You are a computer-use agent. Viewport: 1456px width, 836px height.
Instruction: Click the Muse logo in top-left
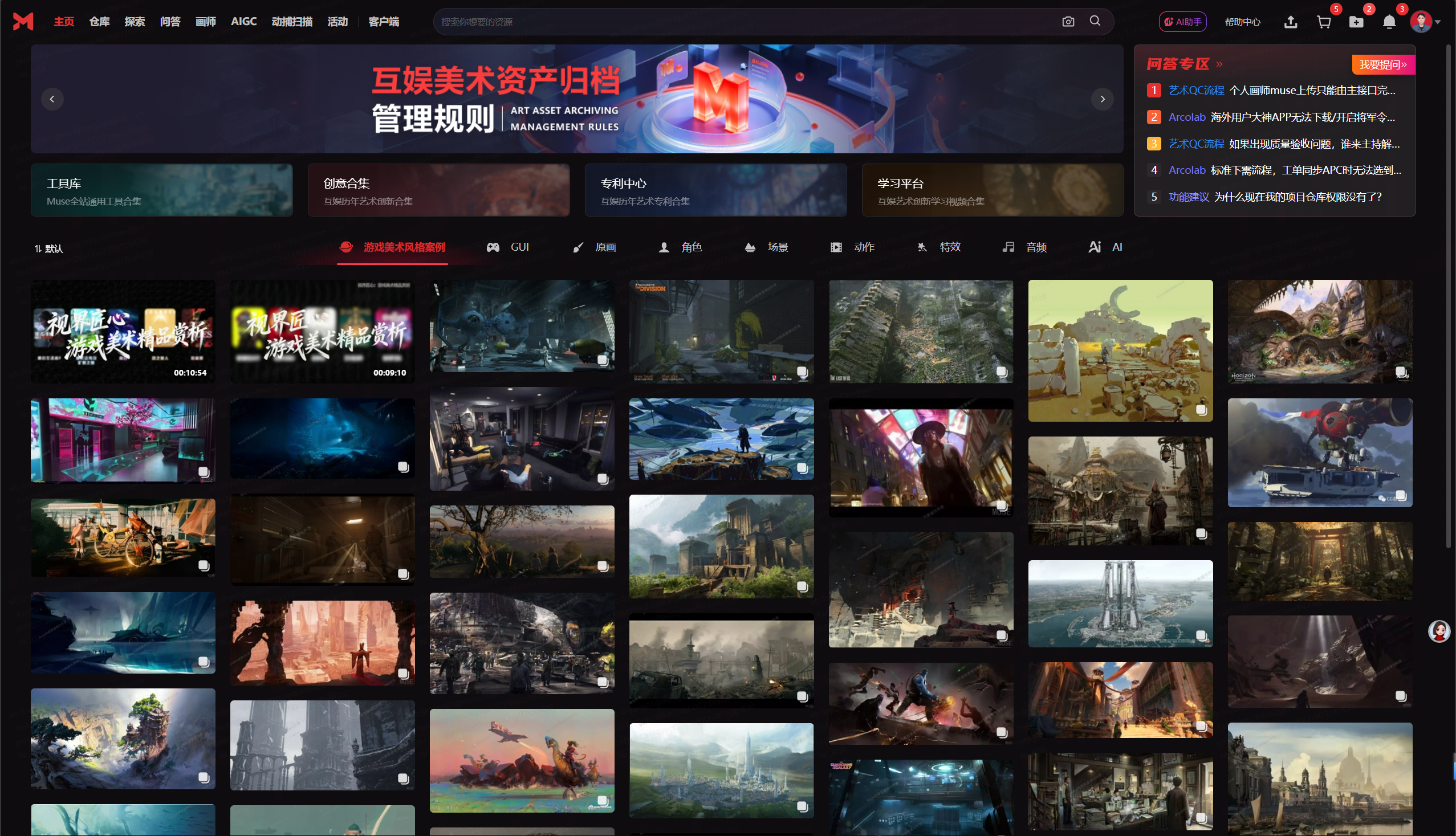point(23,21)
